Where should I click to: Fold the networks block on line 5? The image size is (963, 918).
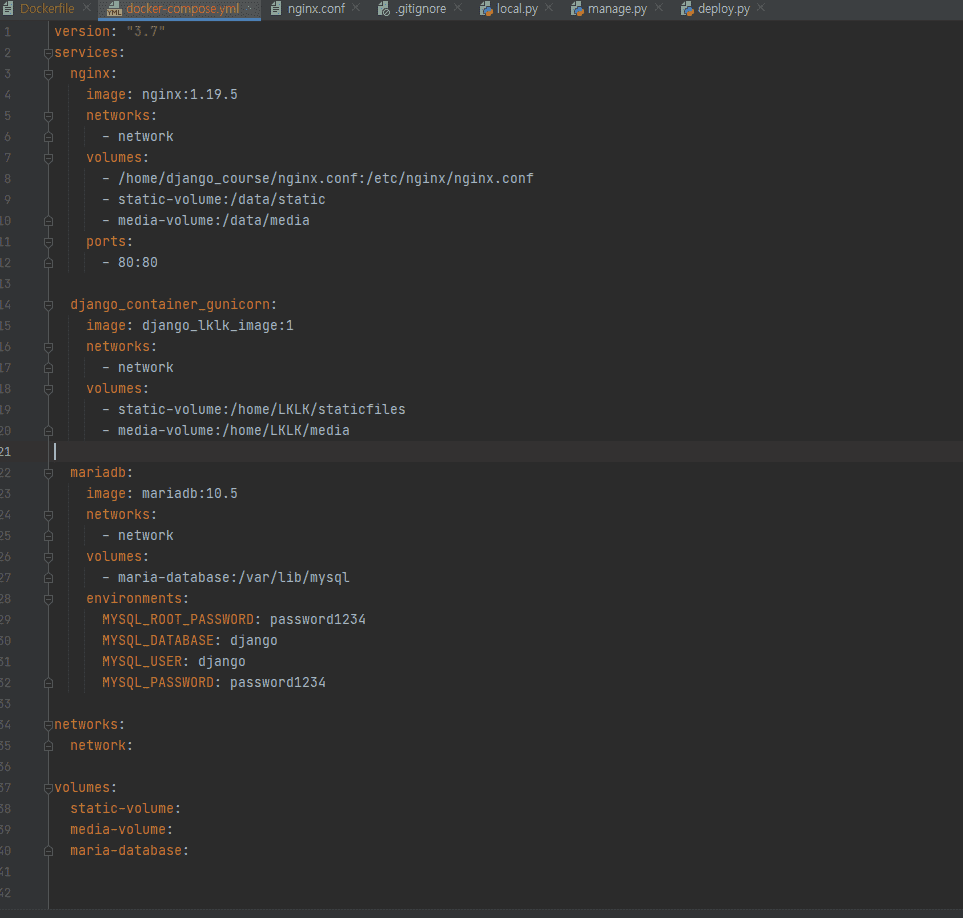pyautogui.click(x=49, y=116)
